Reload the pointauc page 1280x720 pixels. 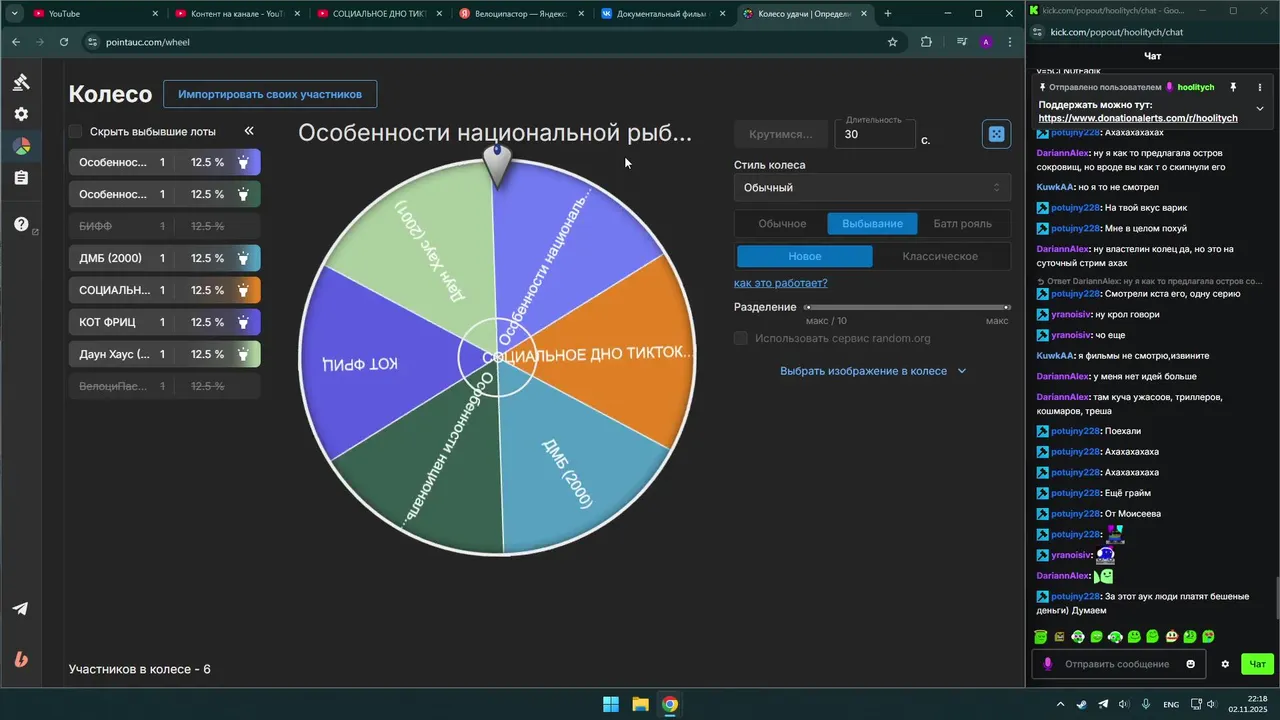(64, 42)
